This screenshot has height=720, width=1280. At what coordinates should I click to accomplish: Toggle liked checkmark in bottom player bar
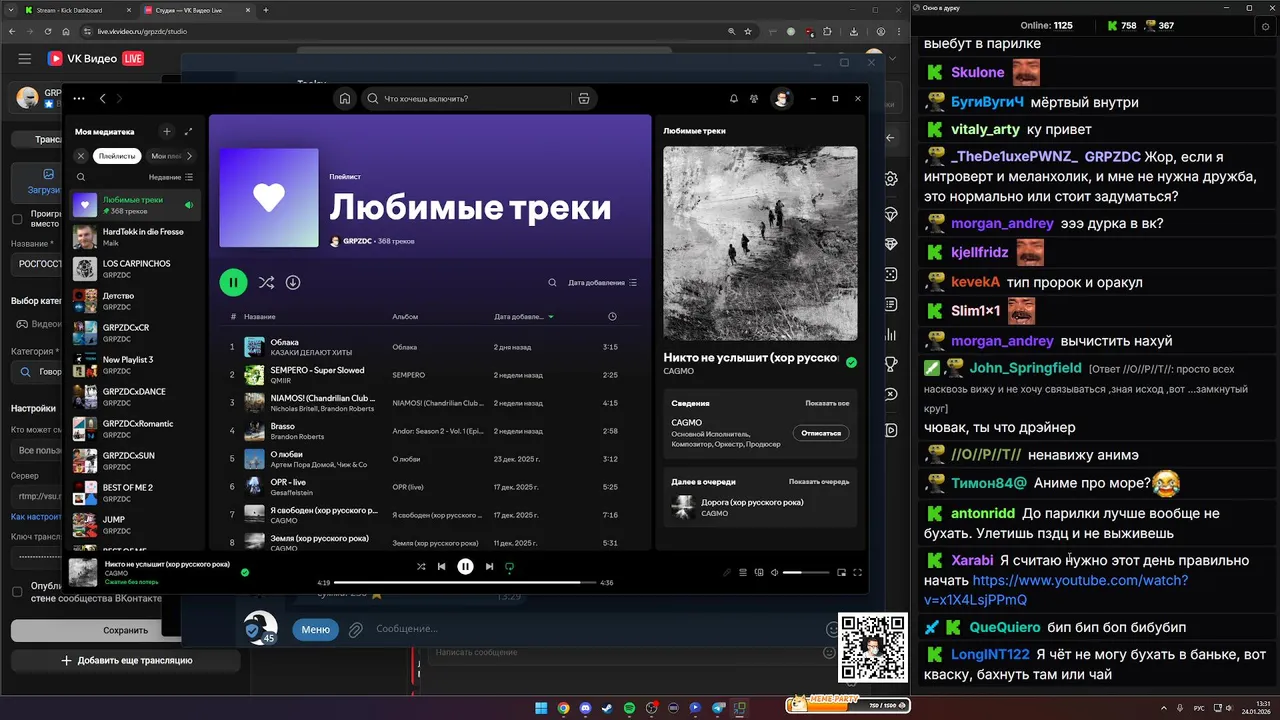(245, 572)
